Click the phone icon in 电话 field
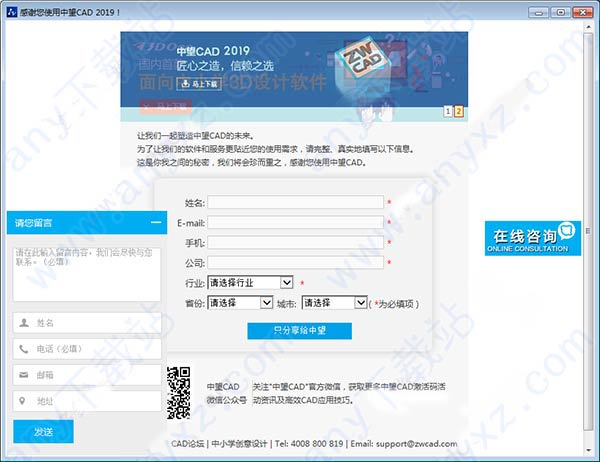Image resolution: width=600 pixels, height=462 pixels. [x=24, y=349]
